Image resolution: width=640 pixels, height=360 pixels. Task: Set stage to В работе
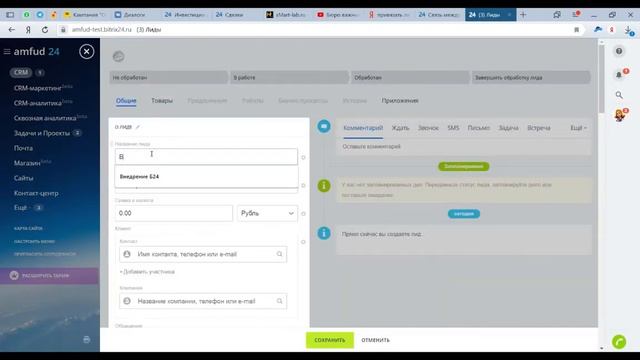pos(289,78)
